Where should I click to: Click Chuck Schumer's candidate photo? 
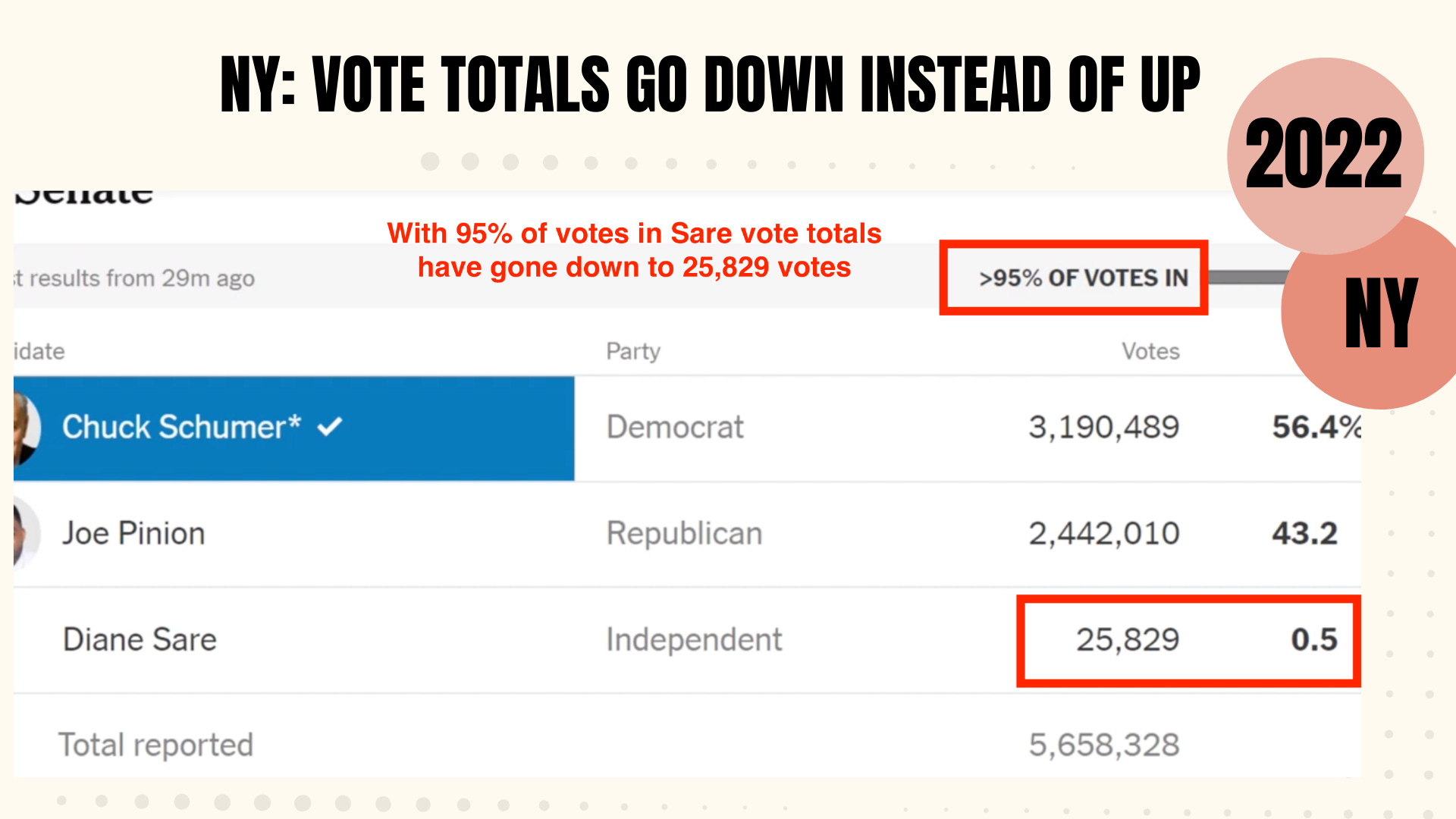[x=27, y=429]
